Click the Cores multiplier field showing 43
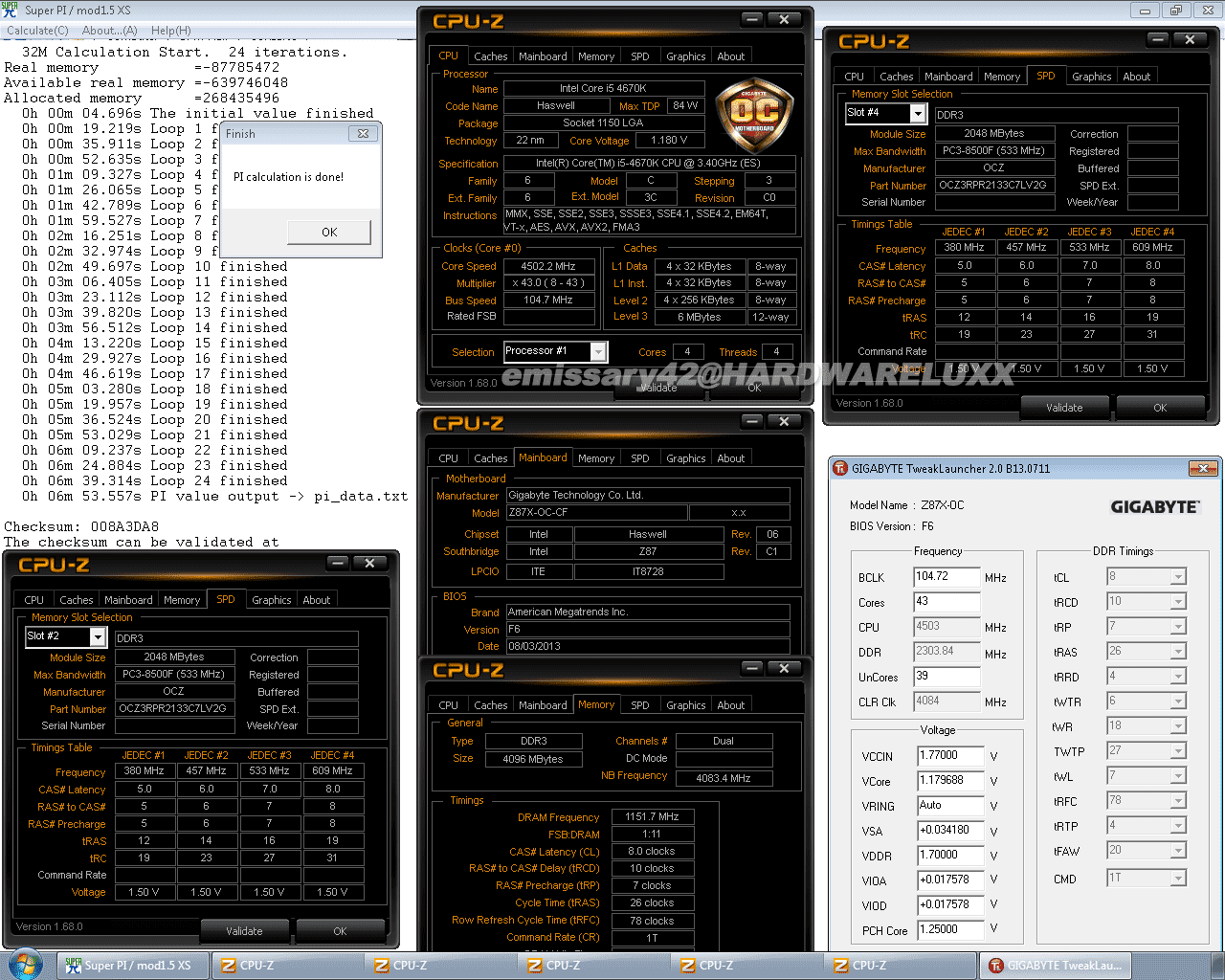Viewport: 1225px width, 980px height. (947, 602)
